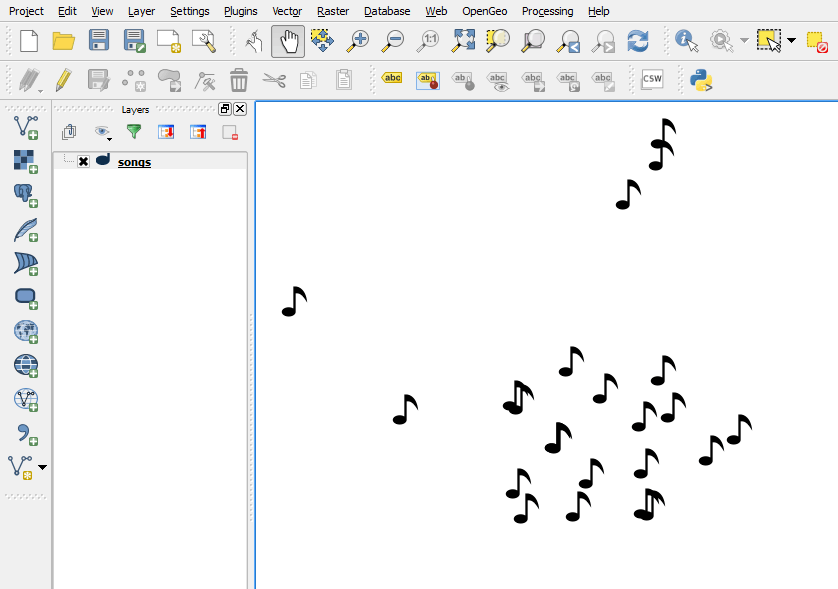This screenshot has width=838, height=589.
Task: Select the songs layer in the list
Action: [x=134, y=162]
